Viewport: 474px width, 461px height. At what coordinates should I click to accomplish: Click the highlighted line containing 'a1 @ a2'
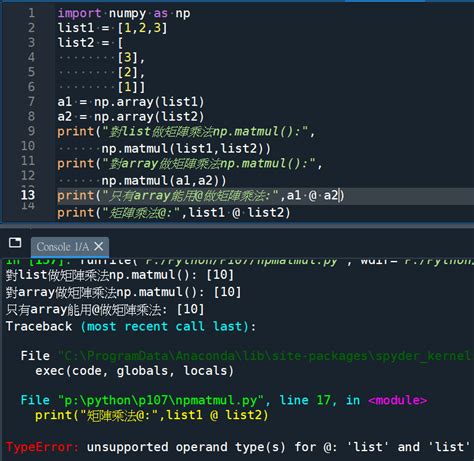pos(265,196)
